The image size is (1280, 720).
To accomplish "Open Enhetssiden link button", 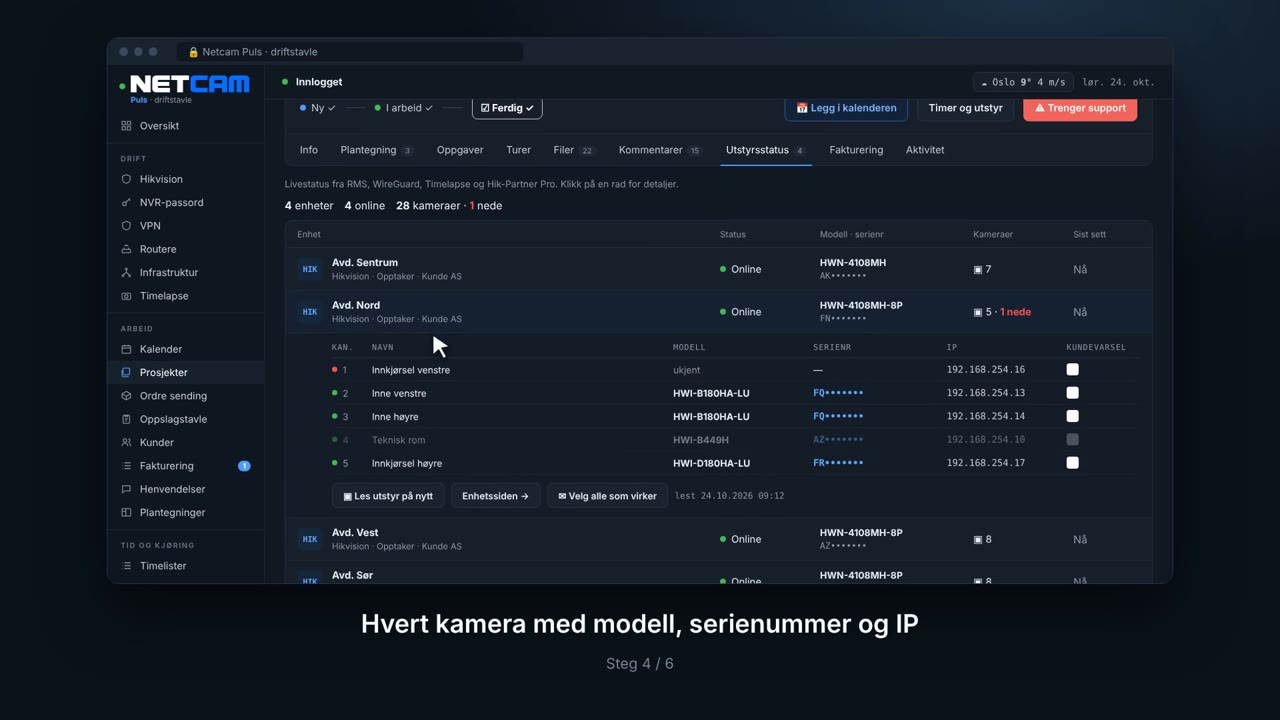I will pyautogui.click(x=495, y=496).
